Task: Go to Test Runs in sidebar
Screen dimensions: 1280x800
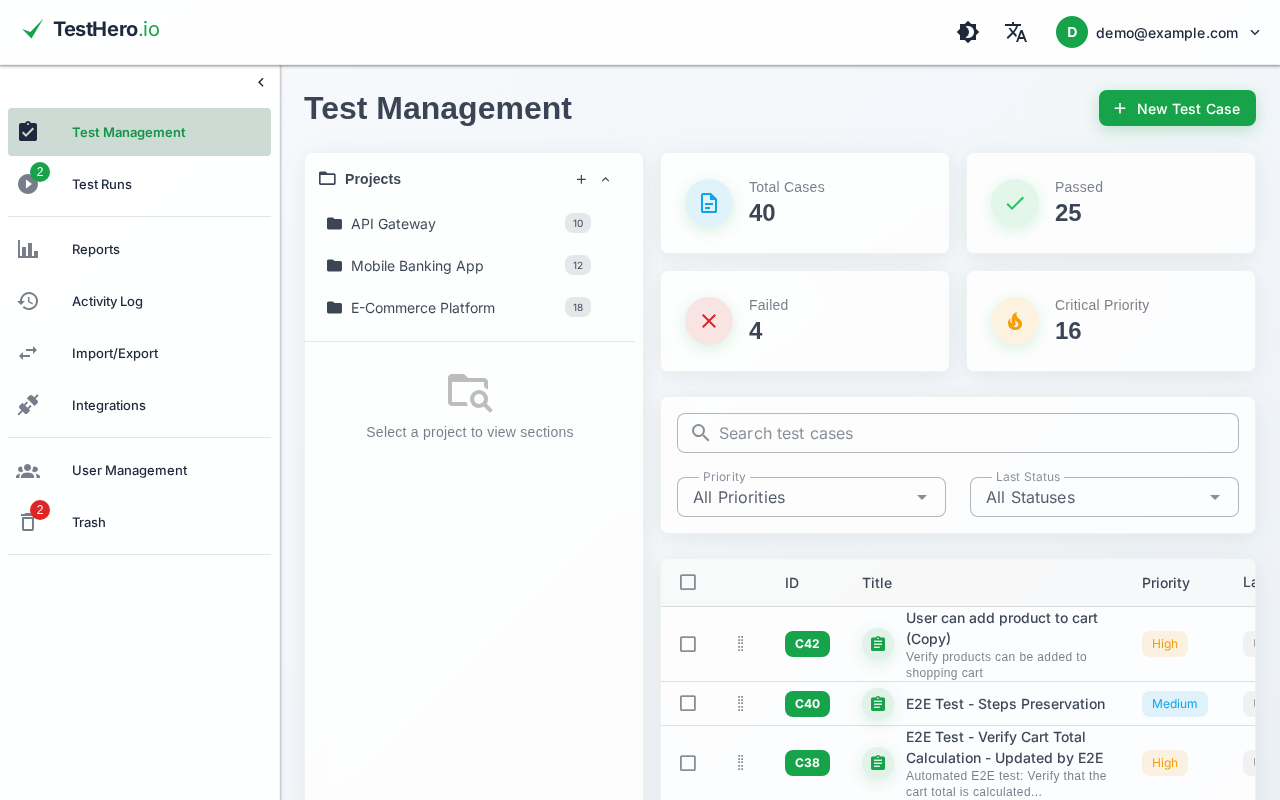Action: click(139, 184)
